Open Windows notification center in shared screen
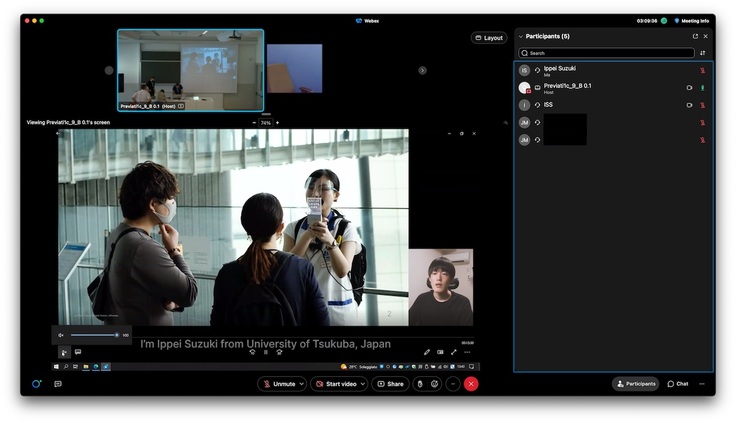 pos(471,367)
